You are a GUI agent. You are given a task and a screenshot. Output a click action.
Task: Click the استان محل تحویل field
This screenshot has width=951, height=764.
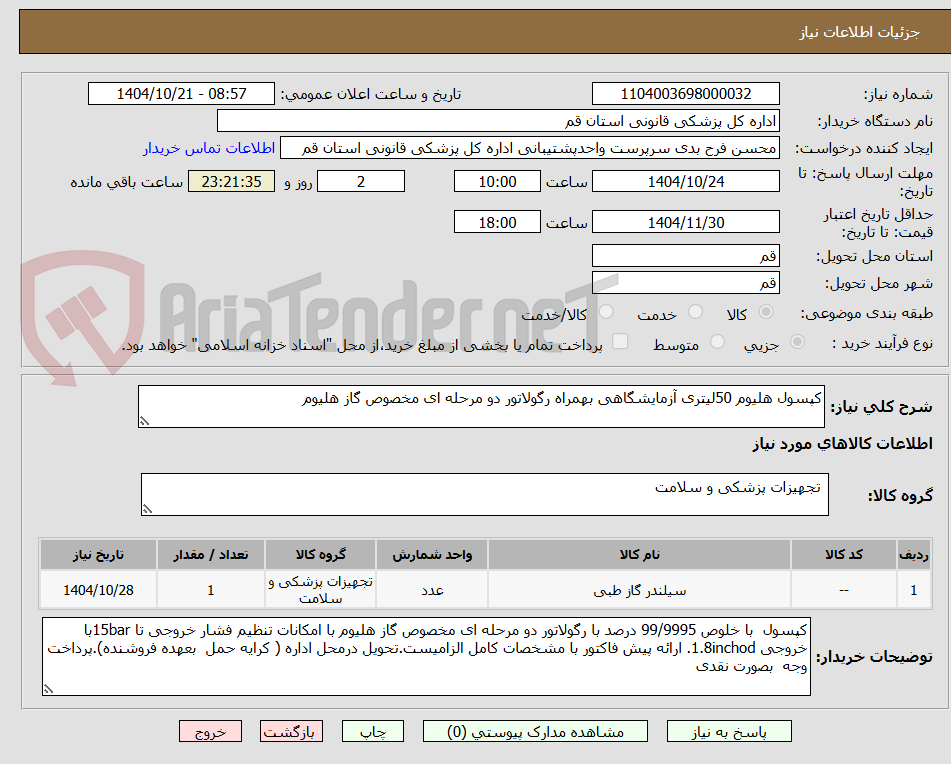pyautogui.click(x=686, y=256)
